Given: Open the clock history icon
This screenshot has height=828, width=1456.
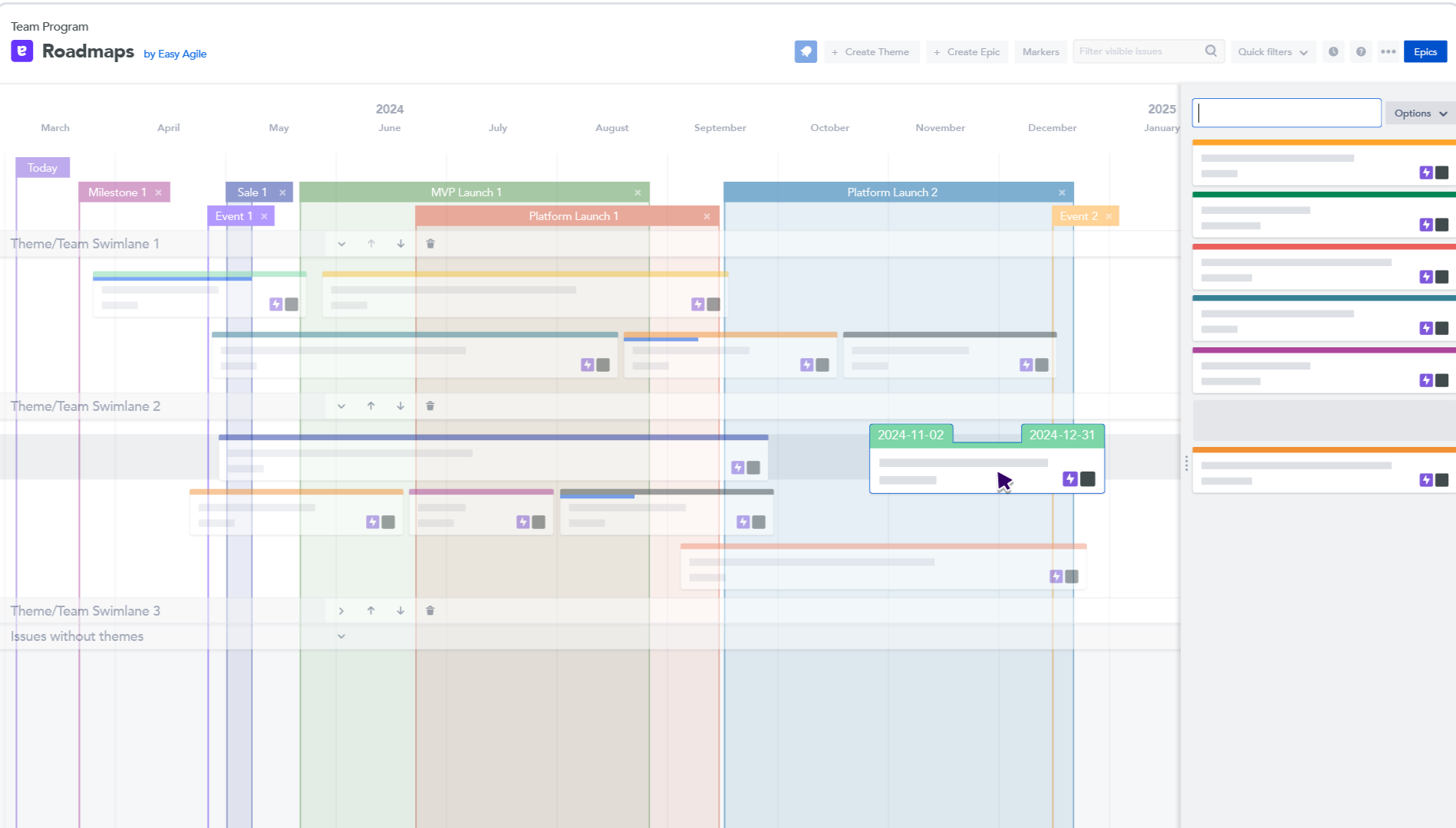Looking at the screenshot, I should tap(1333, 51).
